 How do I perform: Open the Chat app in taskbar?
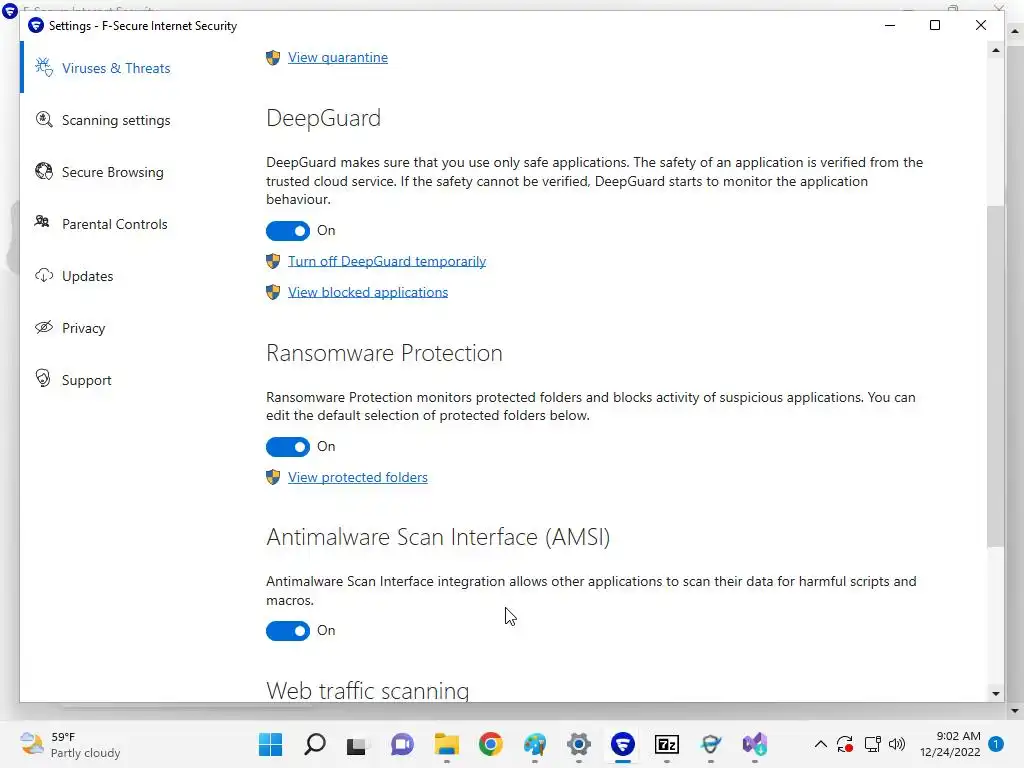(x=402, y=744)
